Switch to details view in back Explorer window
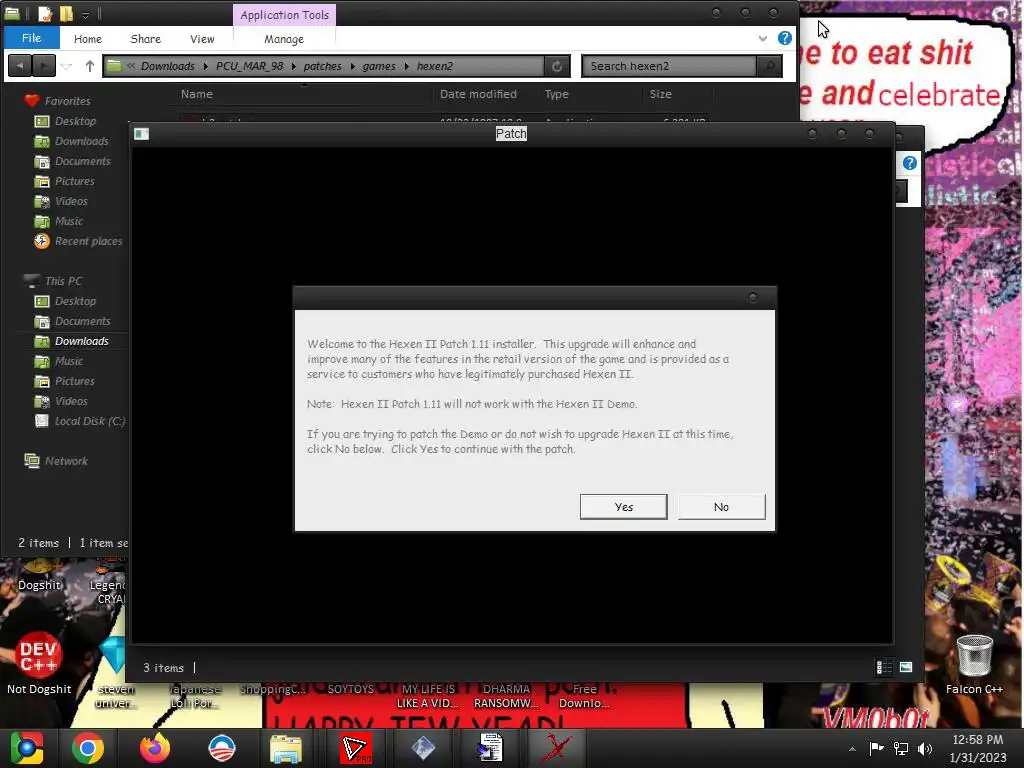Screen dimensions: 1024x768 [x=884, y=667]
